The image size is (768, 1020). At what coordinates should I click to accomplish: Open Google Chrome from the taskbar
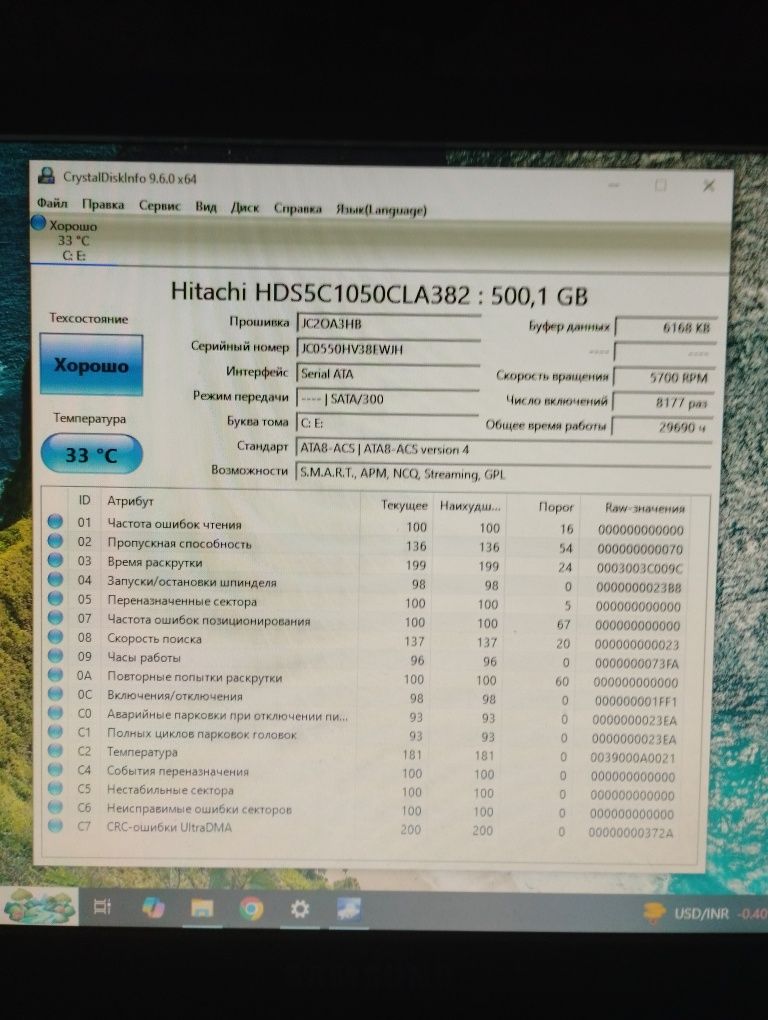coord(251,909)
